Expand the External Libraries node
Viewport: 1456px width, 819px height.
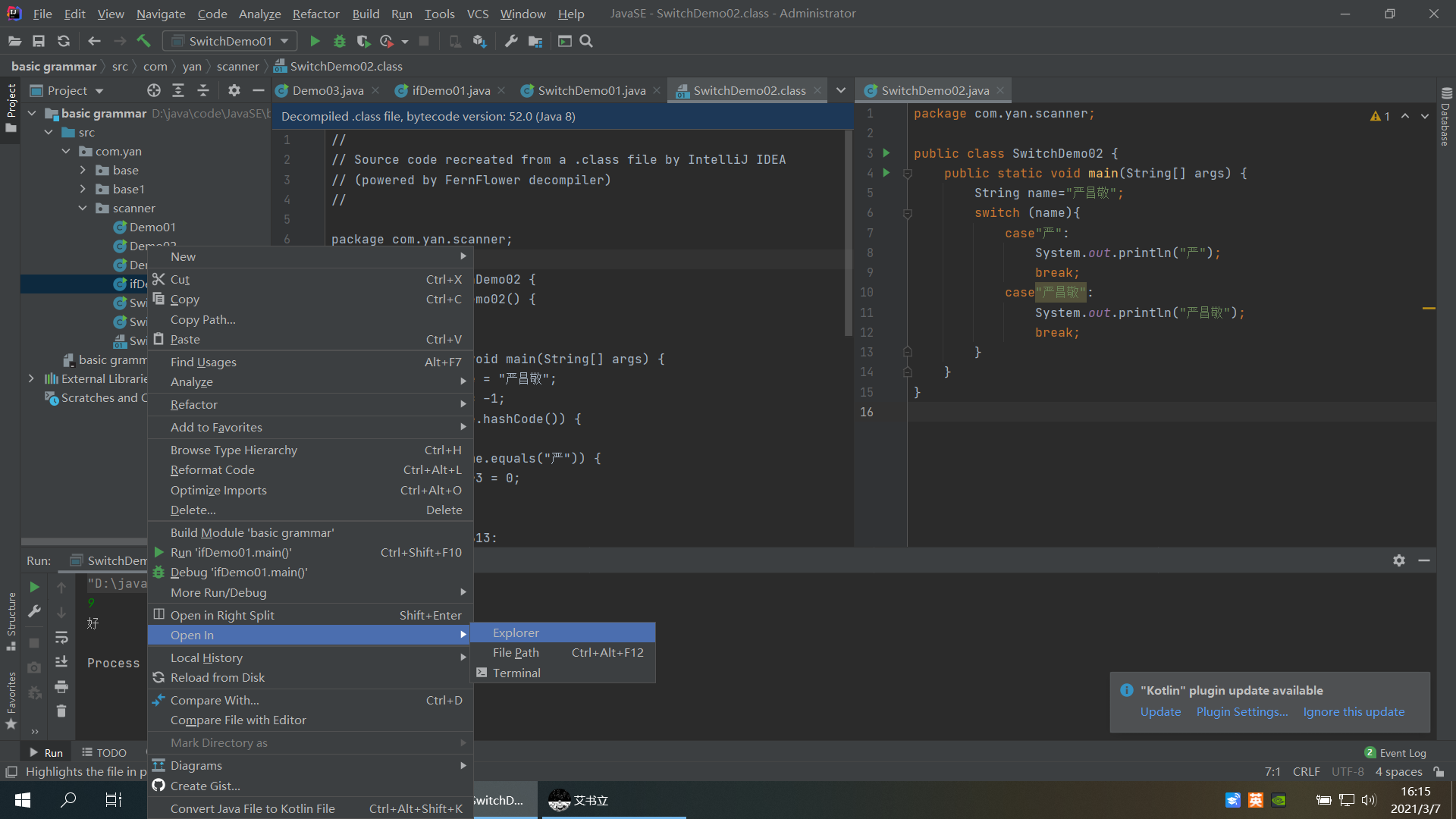[31, 378]
